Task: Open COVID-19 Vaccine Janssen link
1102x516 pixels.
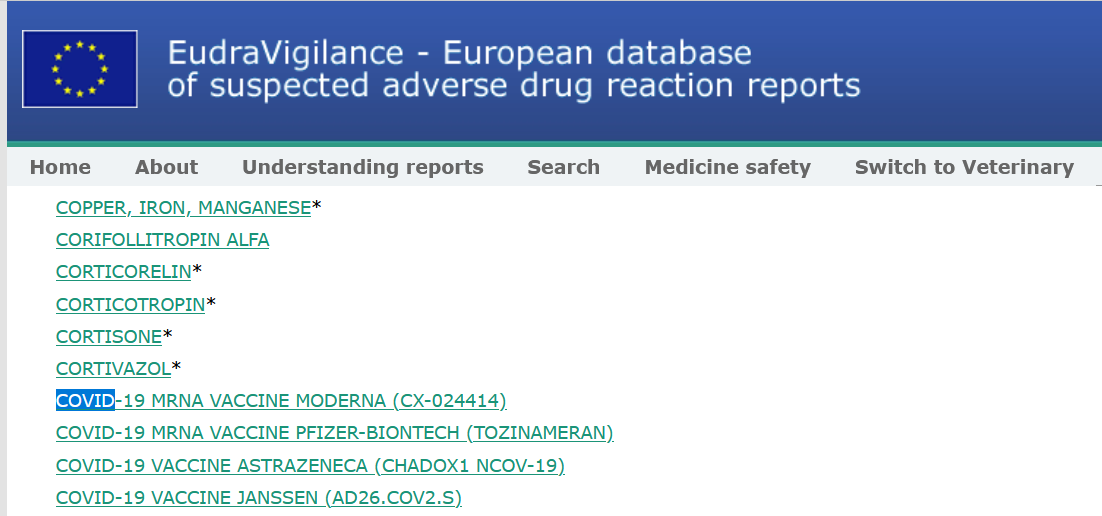Action: coord(259,498)
